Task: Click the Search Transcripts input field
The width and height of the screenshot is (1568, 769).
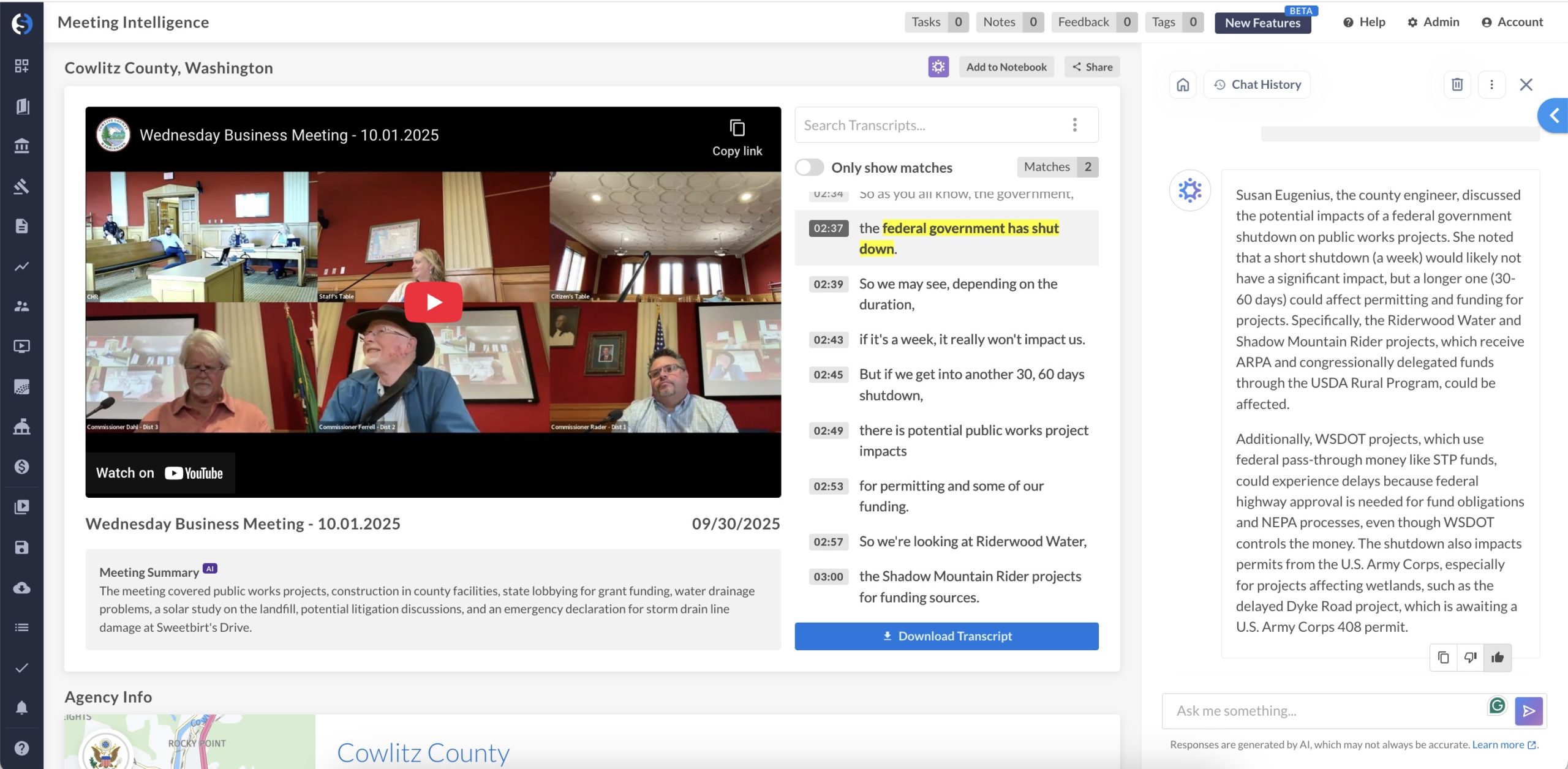Action: (x=931, y=125)
